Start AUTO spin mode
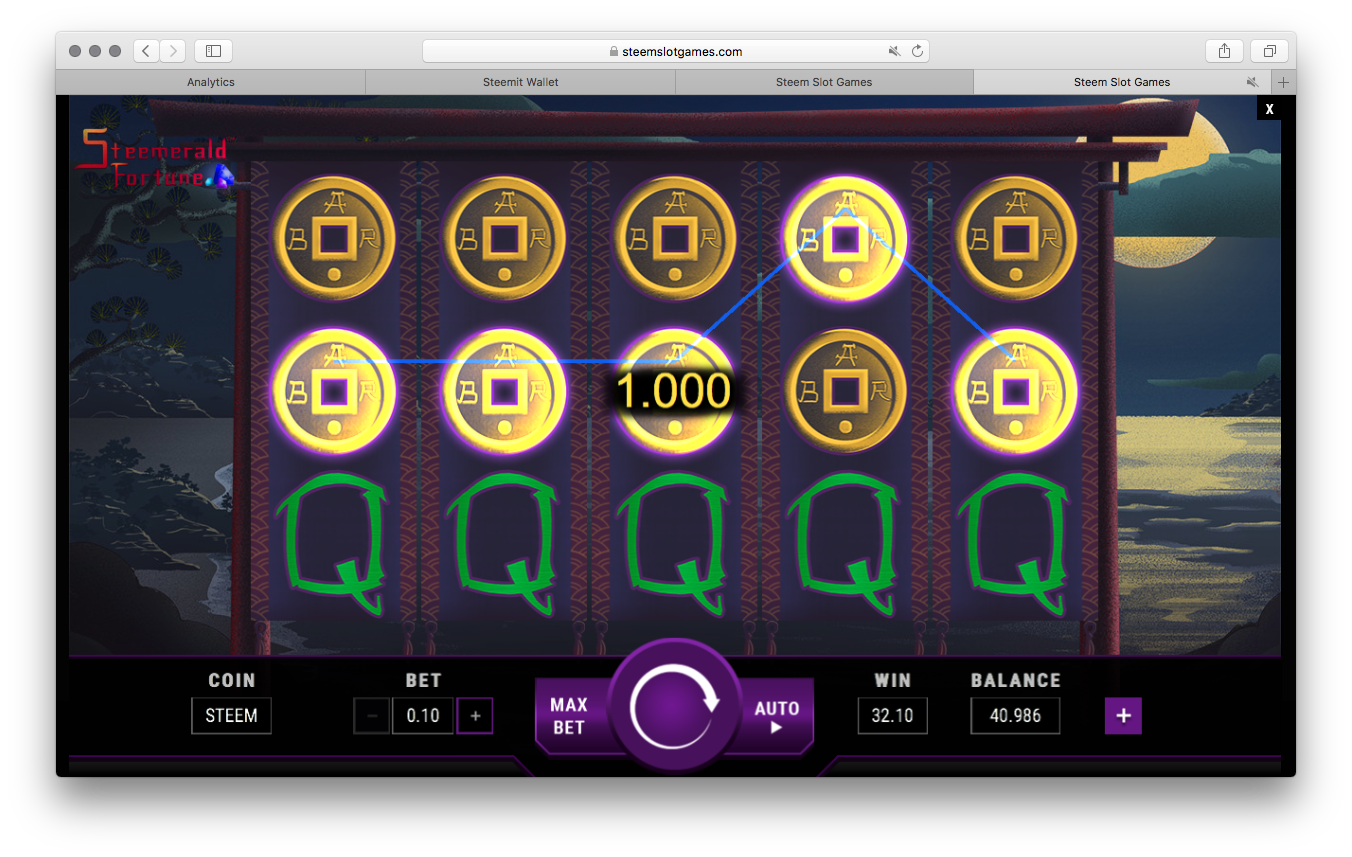Screen dimensions: 1352x857 tap(776, 716)
